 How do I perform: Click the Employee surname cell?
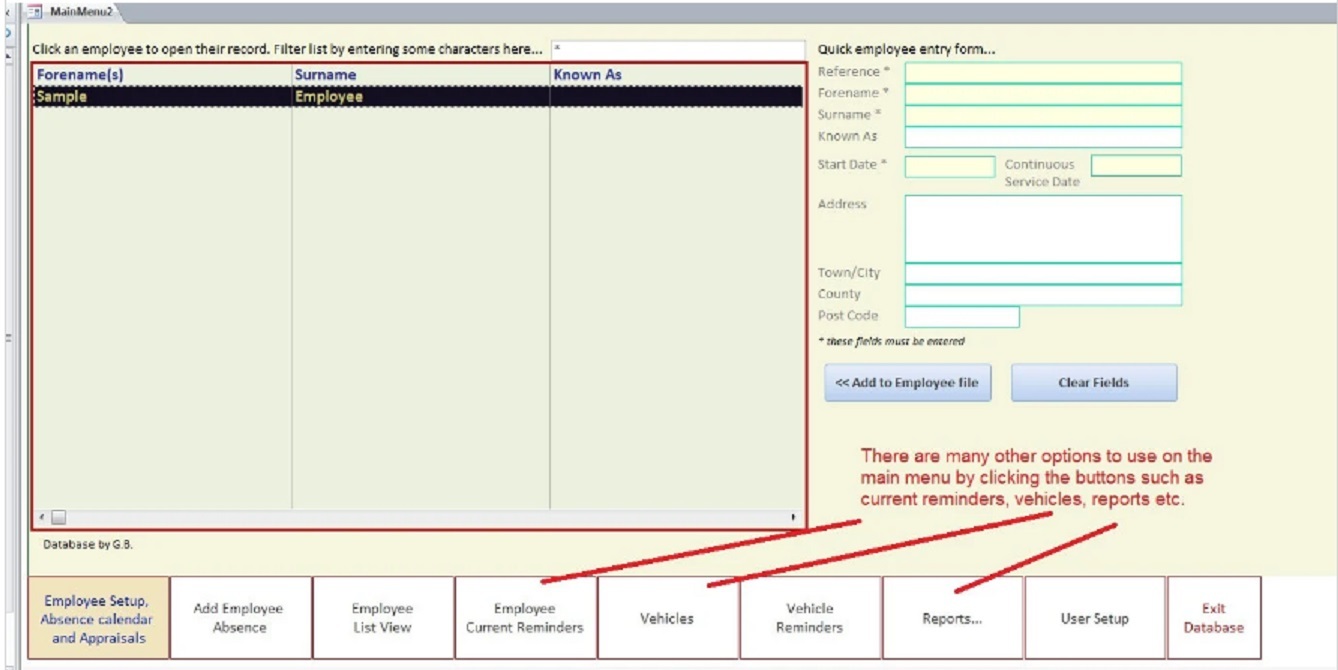click(x=328, y=97)
